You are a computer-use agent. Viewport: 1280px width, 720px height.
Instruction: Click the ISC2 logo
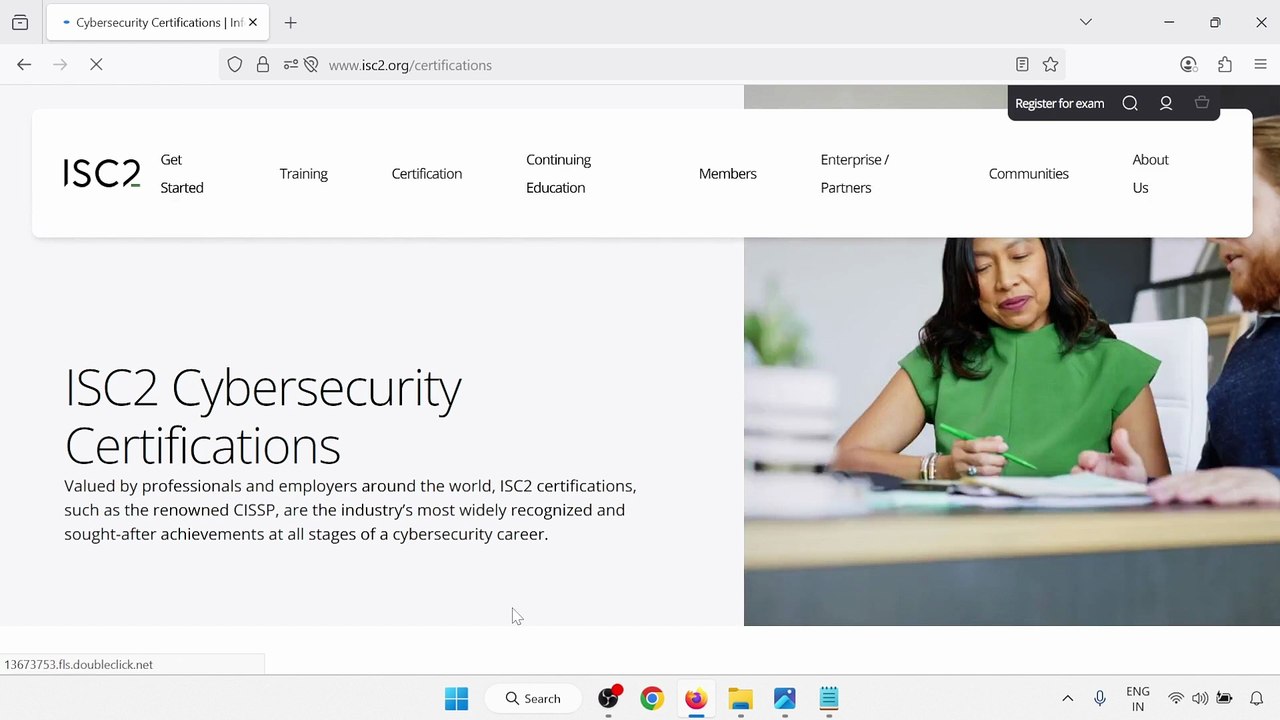[102, 173]
